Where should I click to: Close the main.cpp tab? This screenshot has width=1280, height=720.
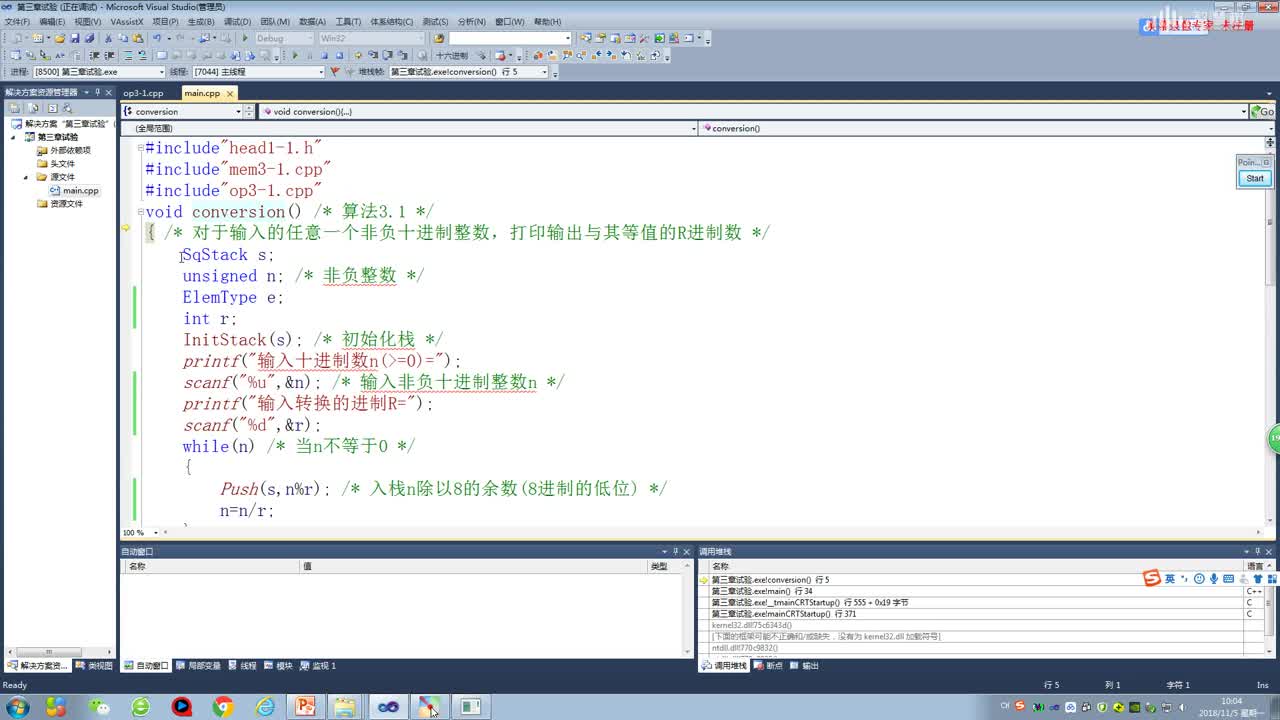pos(229,93)
